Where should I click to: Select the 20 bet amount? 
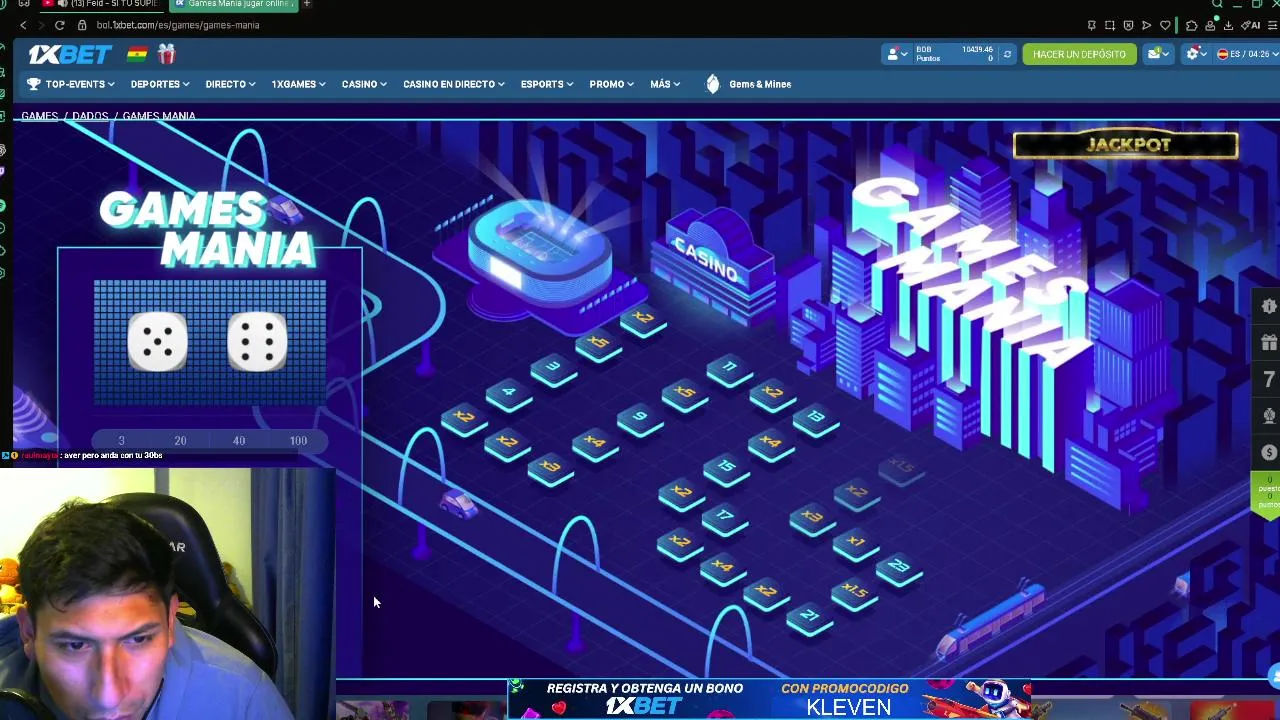(180, 440)
